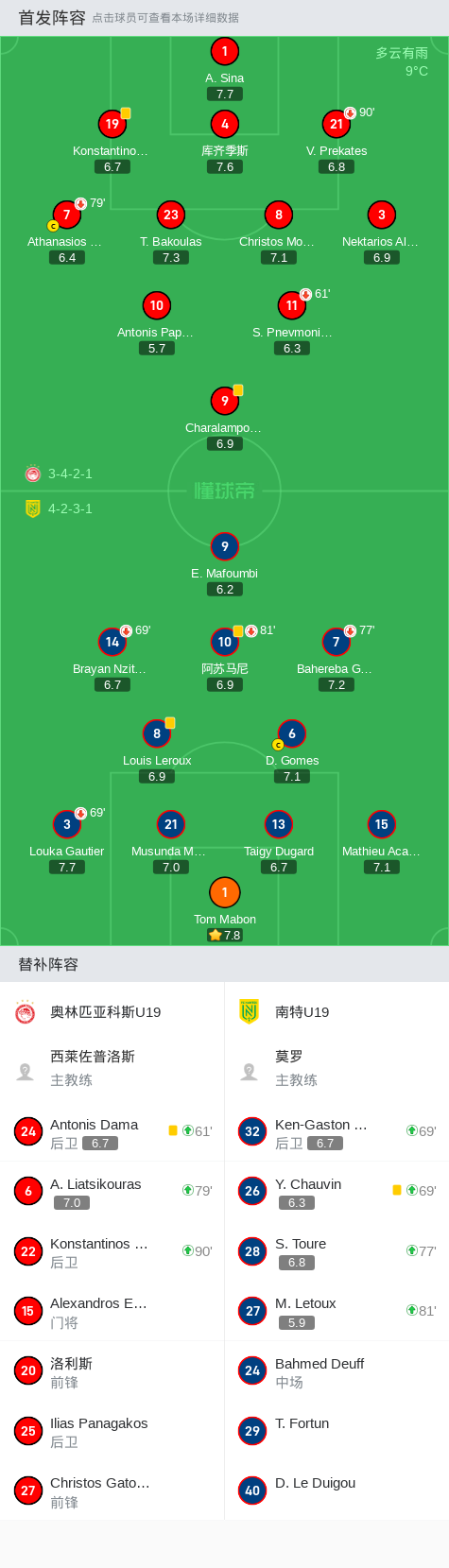Open substitute Ken-Gaston number 32 entry
Screen dimensions: 449x1568
click(x=337, y=1132)
